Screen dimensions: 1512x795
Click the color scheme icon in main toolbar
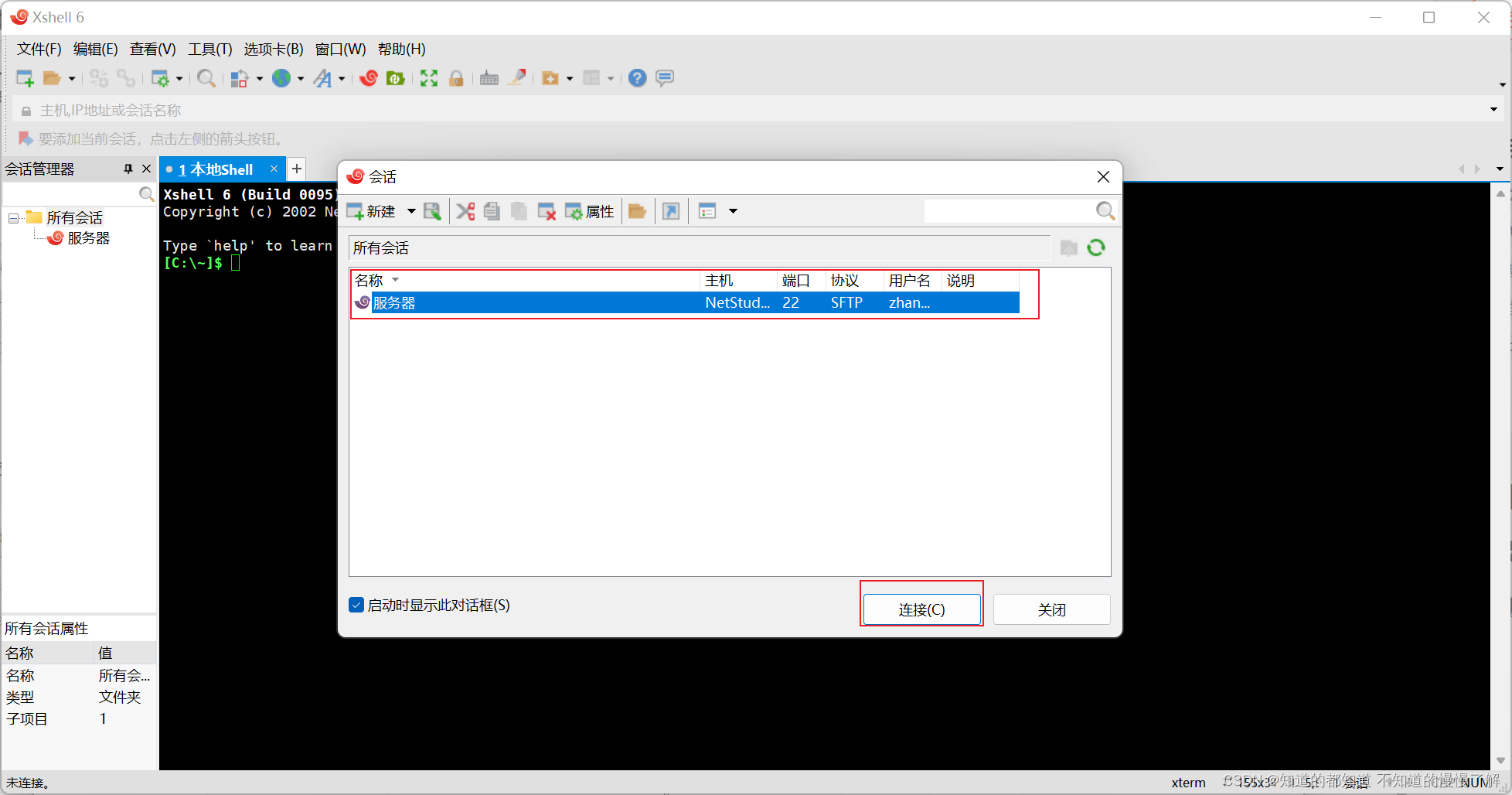click(240, 78)
